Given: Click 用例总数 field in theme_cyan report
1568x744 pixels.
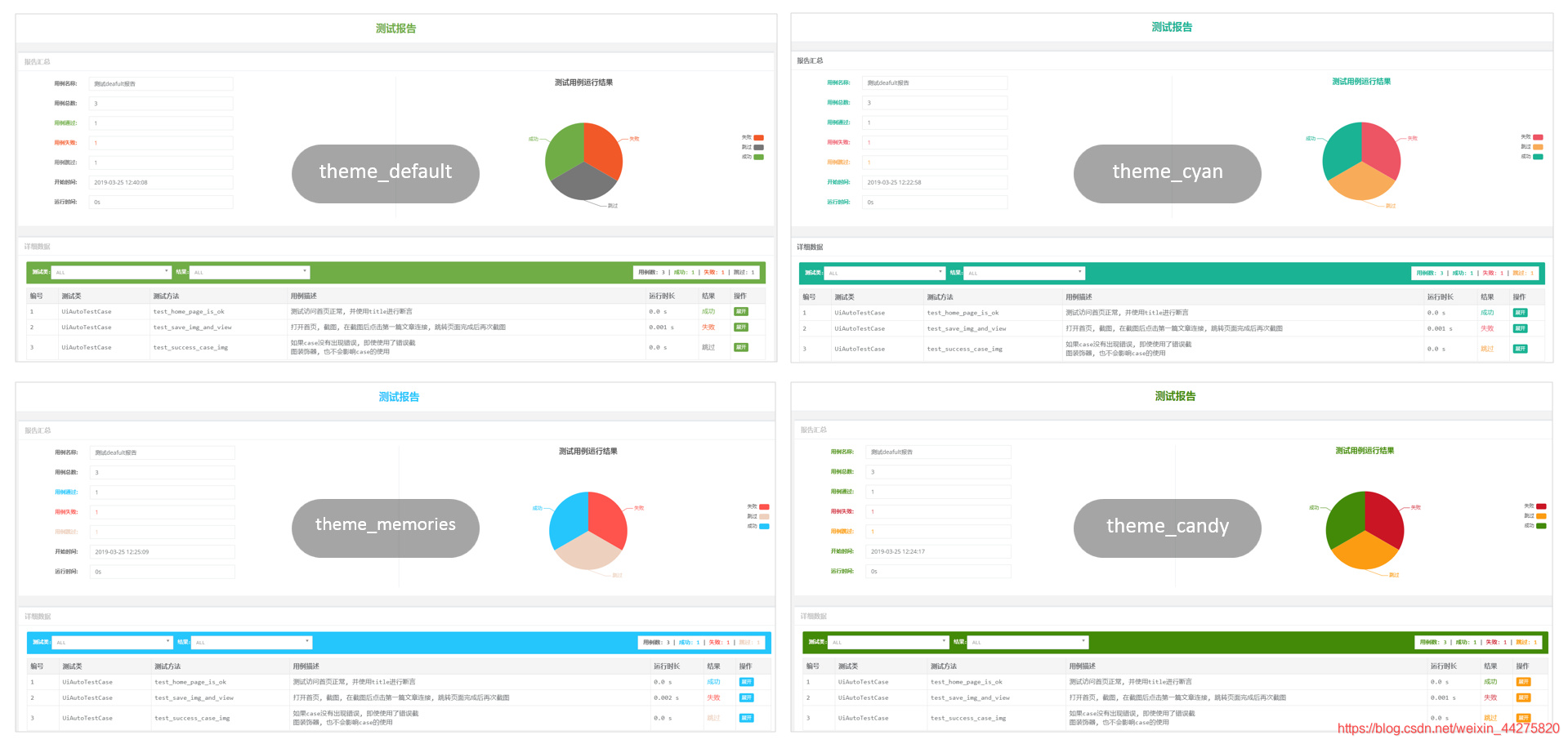Looking at the screenshot, I should pyautogui.click(x=935, y=103).
